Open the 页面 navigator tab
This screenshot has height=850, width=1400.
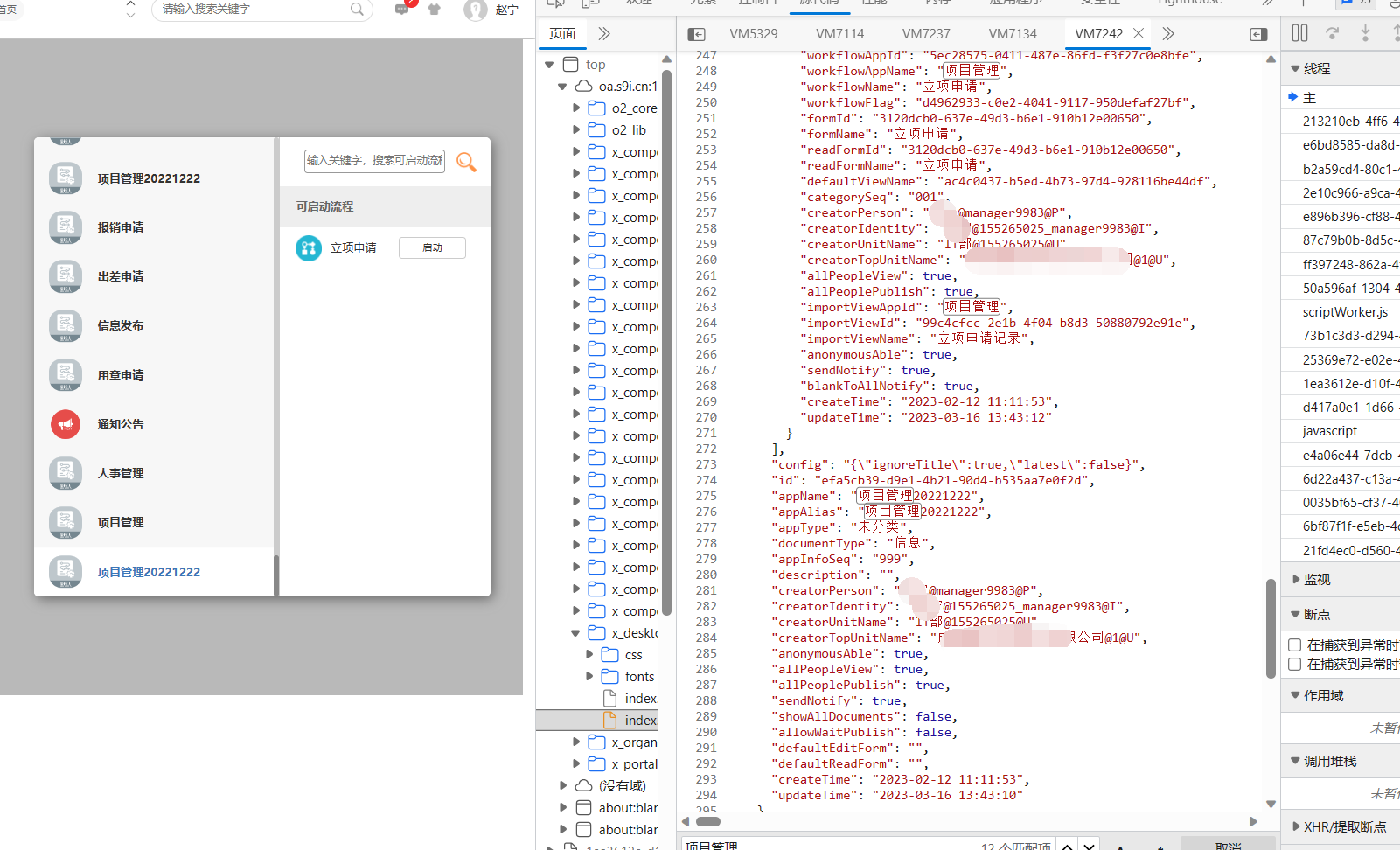[562, 34]
